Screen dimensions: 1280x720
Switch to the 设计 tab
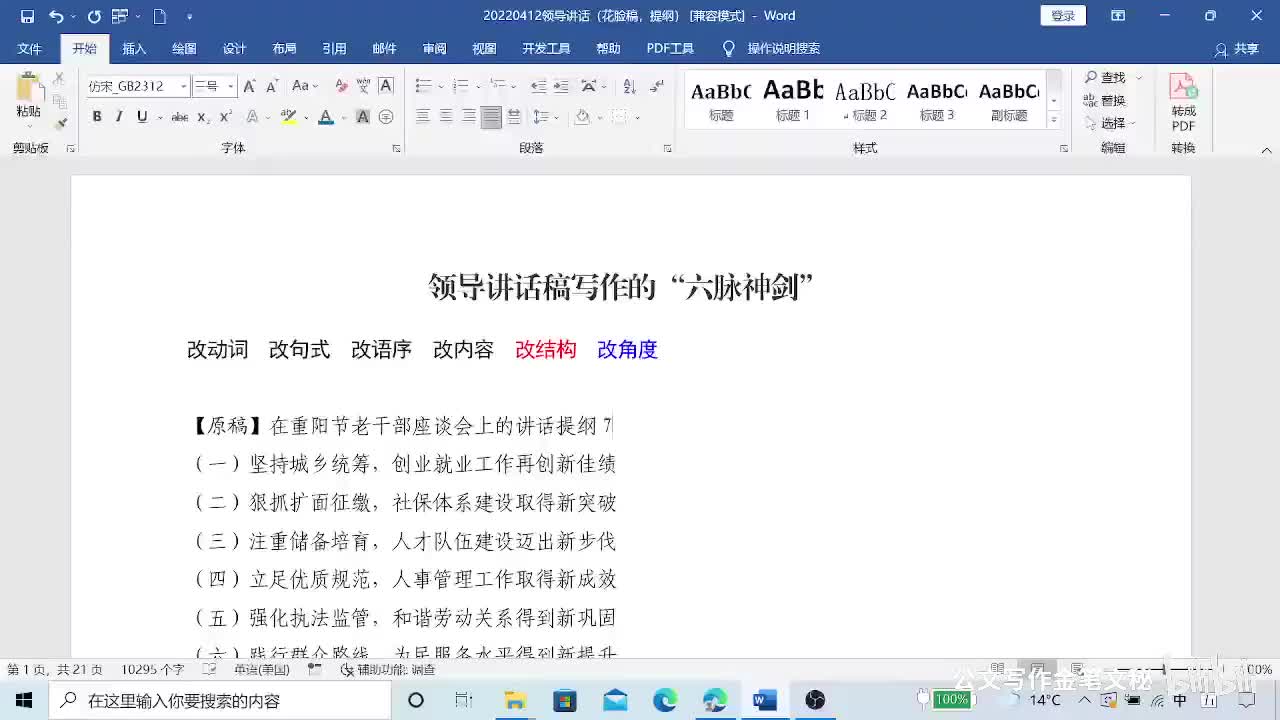pos(234,48)
